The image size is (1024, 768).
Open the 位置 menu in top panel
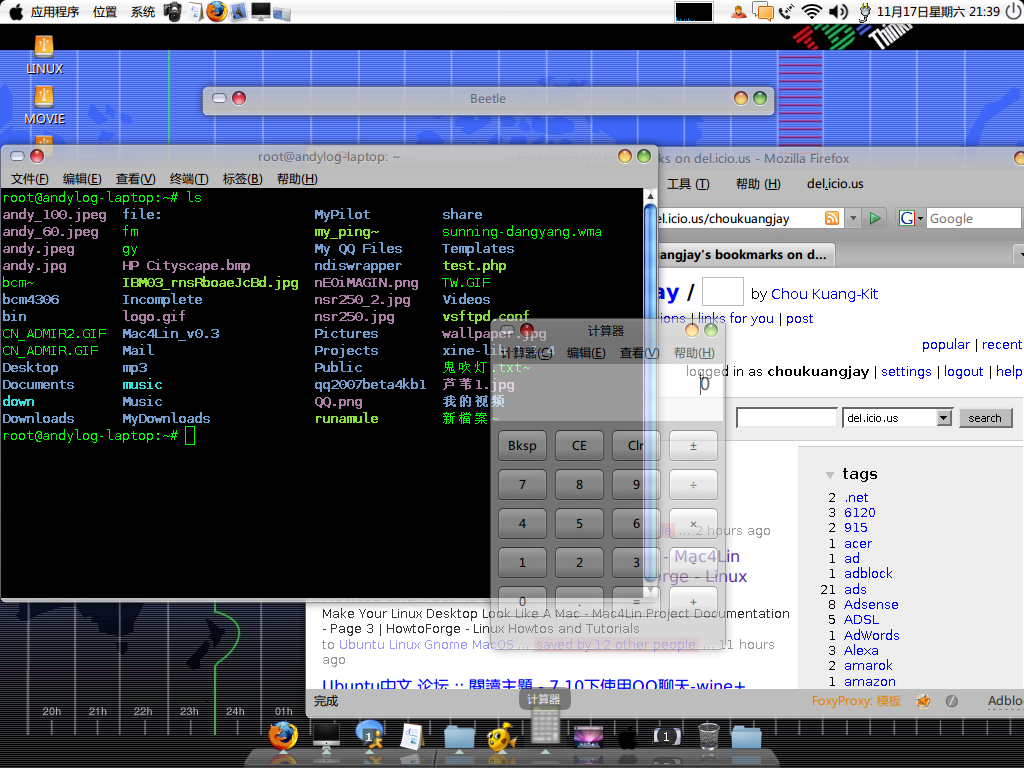point(104,12)
